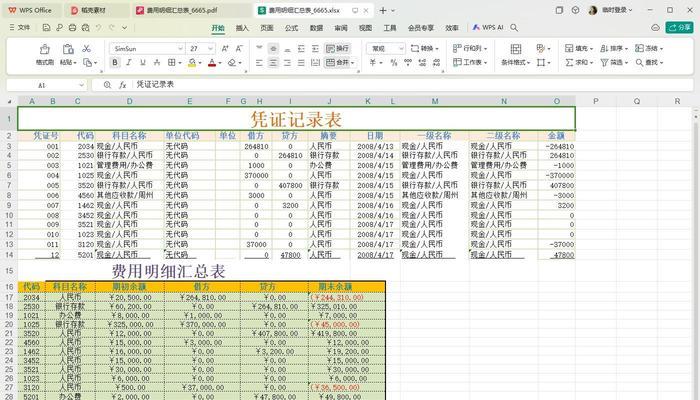Image resolution: width=700 pixels, height=400 pixels.
Task: Select the Format Painter (格式刷) tool
Action: tap(45, 55)
